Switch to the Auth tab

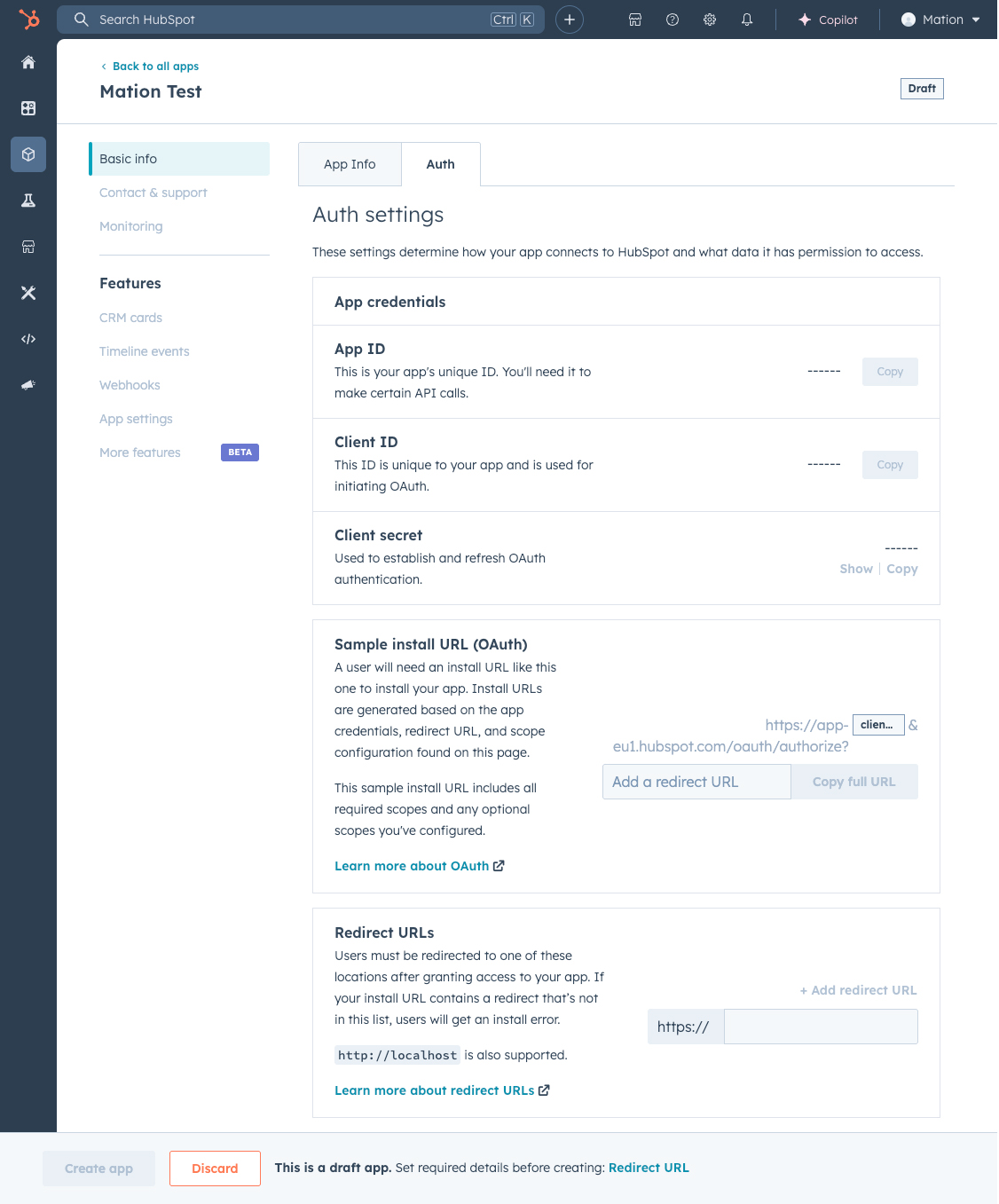[441, 164]
